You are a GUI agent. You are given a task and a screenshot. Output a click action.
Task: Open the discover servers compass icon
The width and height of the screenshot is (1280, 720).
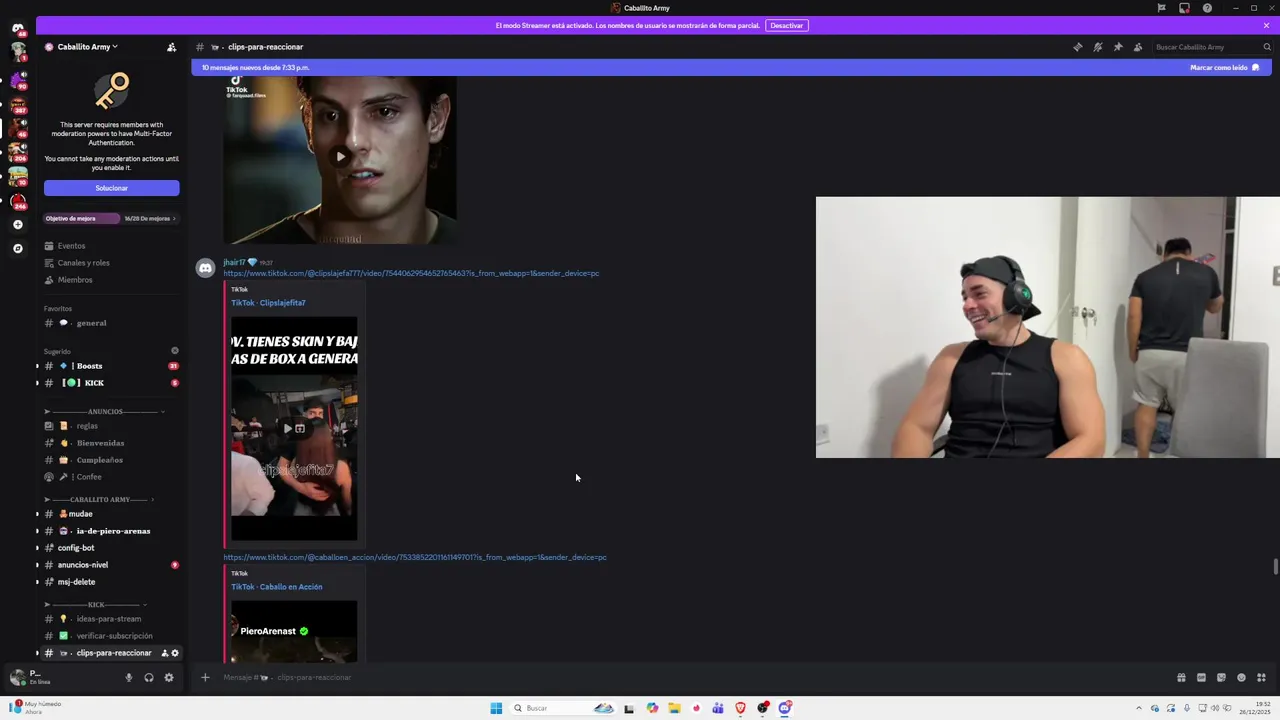point(18,248)
